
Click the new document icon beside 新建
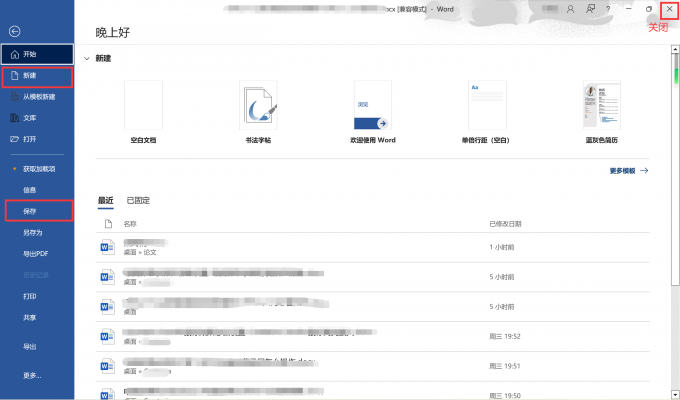[15, 75]
